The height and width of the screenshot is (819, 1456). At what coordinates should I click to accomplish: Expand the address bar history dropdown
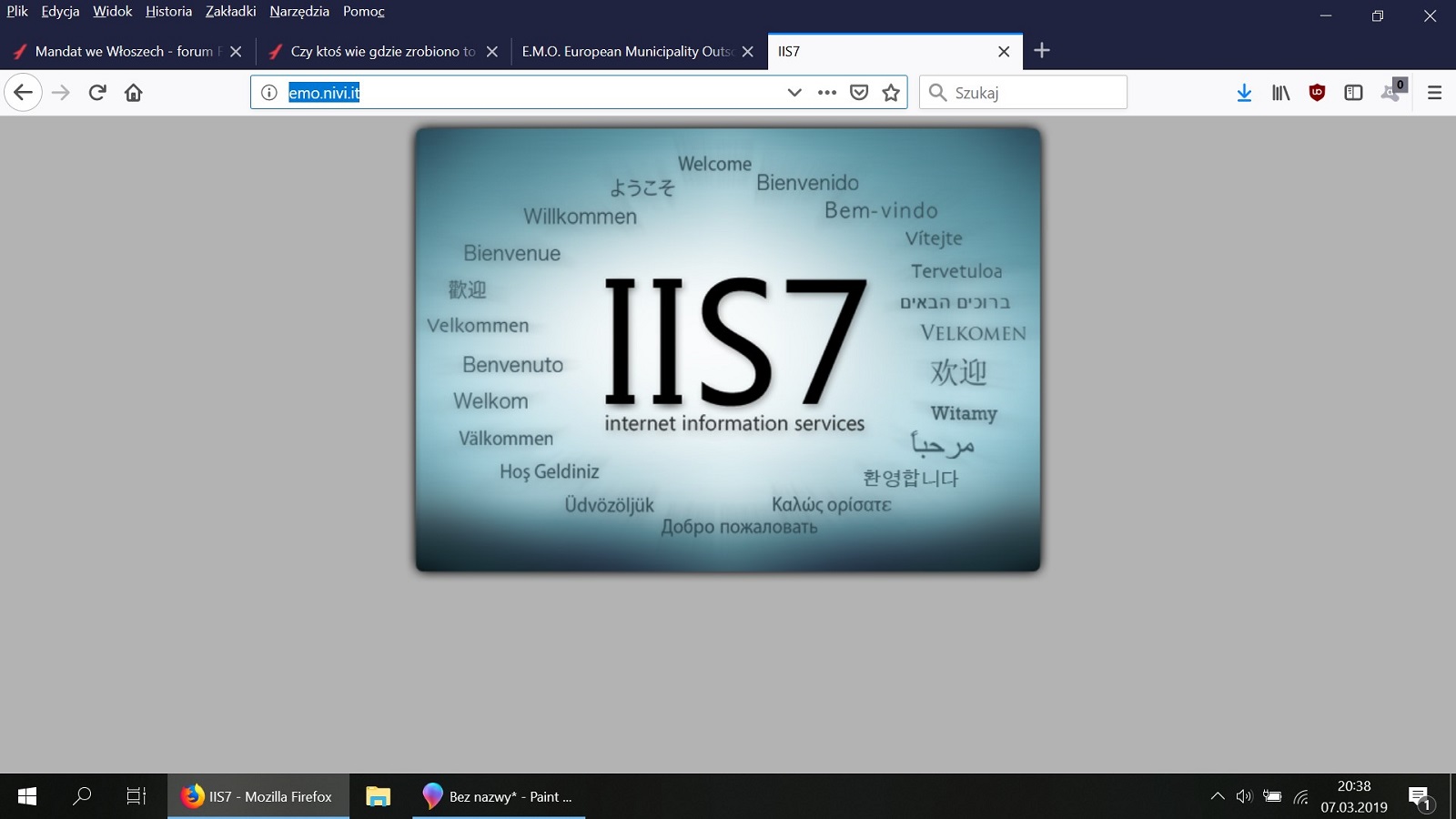pyautogui.click(x=794, y=92)
